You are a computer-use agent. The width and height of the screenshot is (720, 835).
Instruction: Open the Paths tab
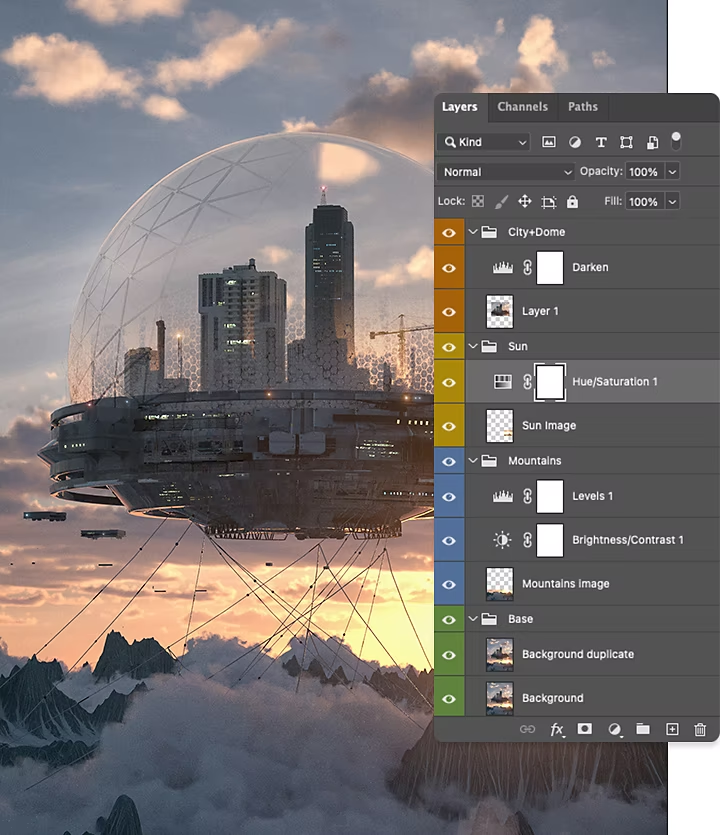click(582, 107)
